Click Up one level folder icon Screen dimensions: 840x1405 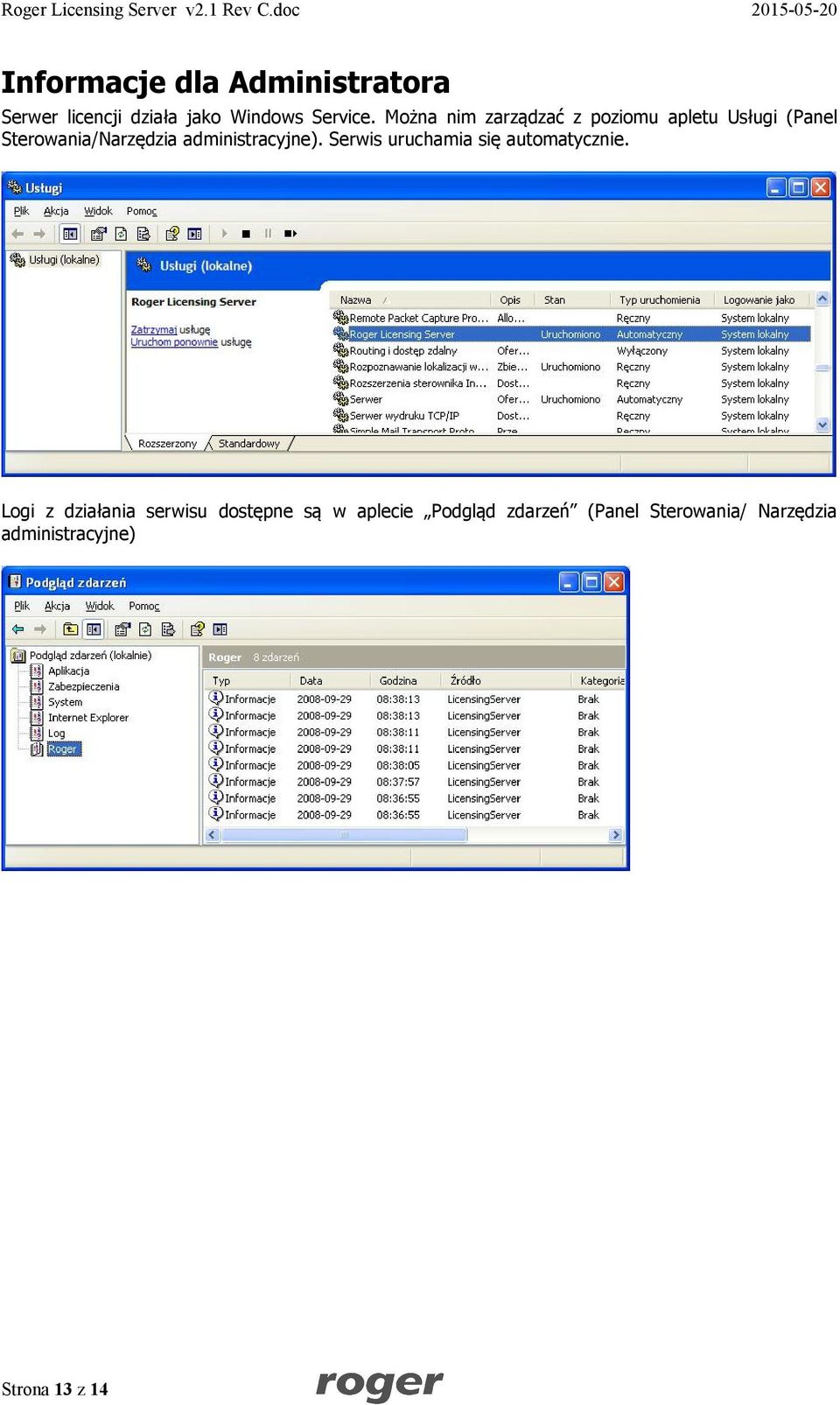[71, 629]
